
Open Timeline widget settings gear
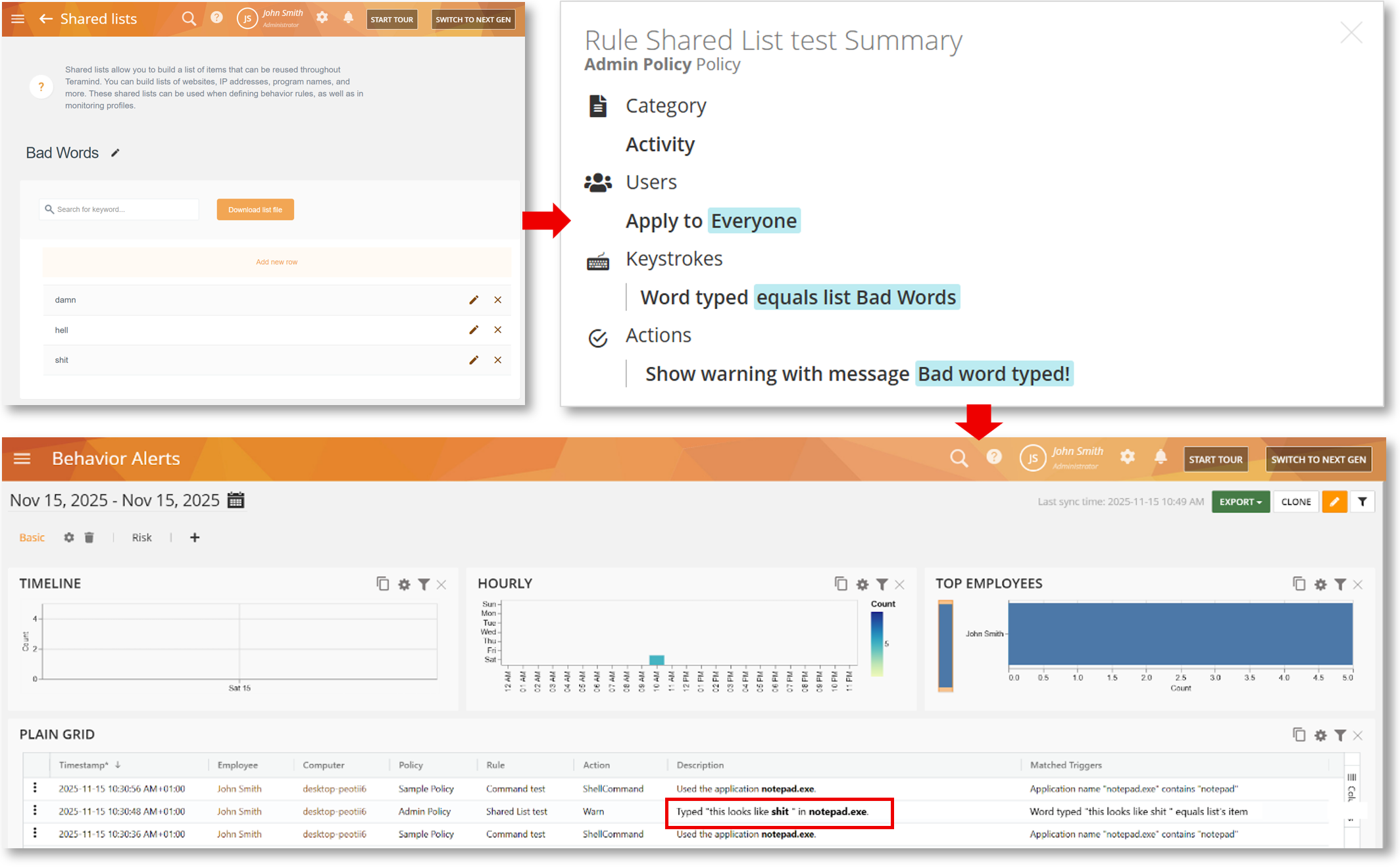click(404, 585)
